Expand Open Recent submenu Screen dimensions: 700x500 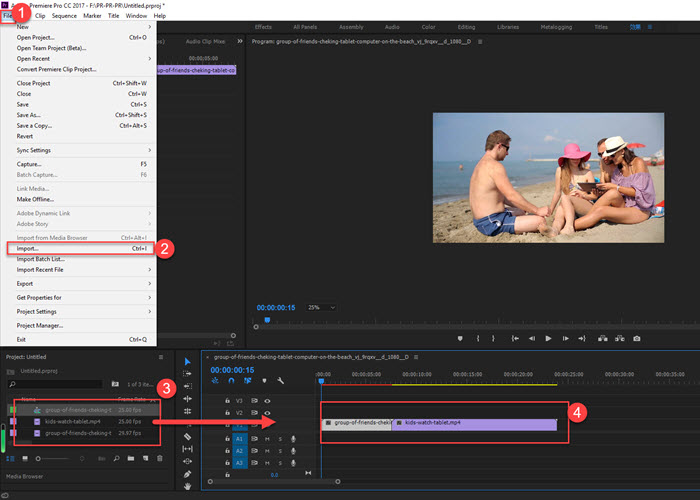pos(80,58)
